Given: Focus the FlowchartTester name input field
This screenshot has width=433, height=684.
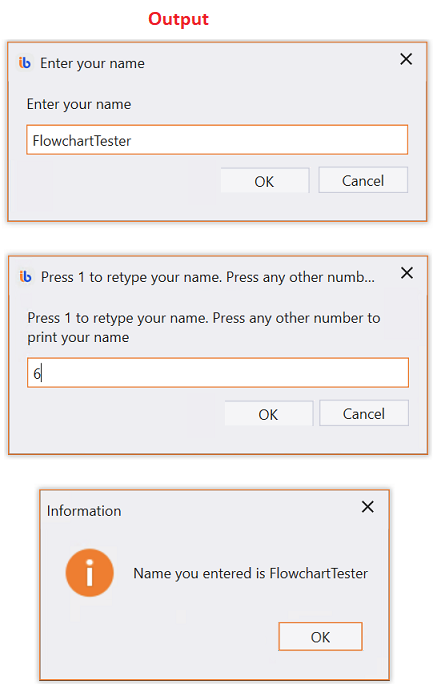Looking at the screenshot, I should pyautogui.click(x=217, y=140).
